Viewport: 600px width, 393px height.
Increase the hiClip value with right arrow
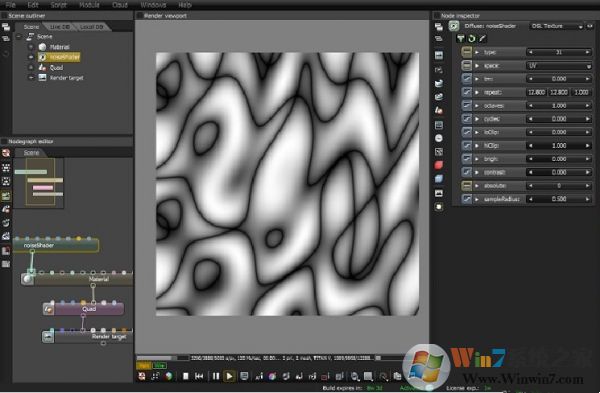[x=588, y=145]
